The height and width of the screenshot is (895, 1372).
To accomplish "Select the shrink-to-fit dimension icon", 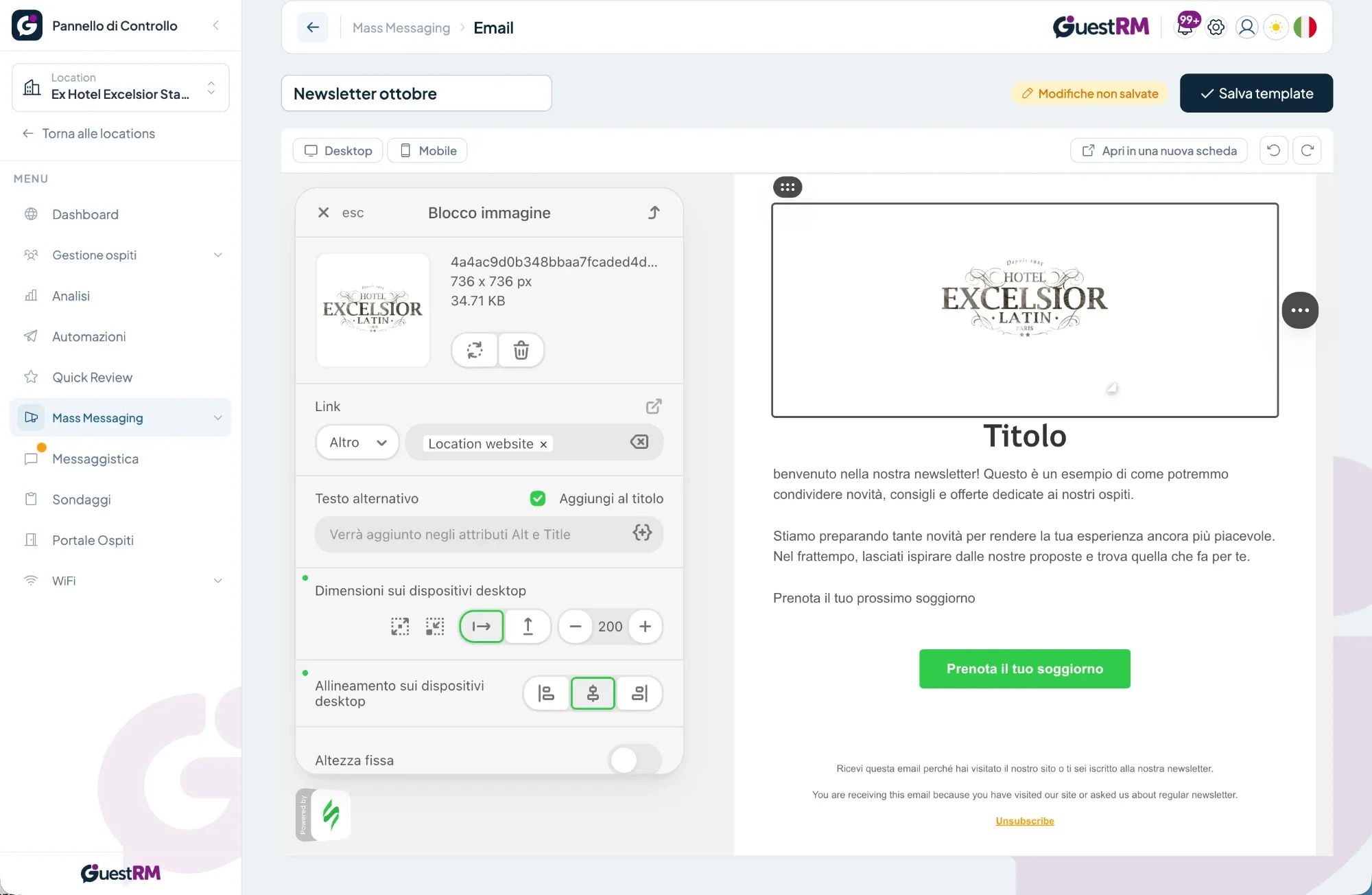I will click(x=435, y=626).
